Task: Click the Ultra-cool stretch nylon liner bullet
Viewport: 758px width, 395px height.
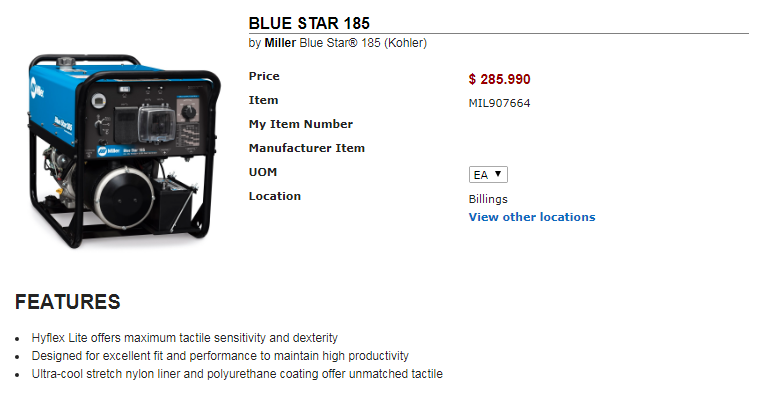Action: click(x=237, y=374)
